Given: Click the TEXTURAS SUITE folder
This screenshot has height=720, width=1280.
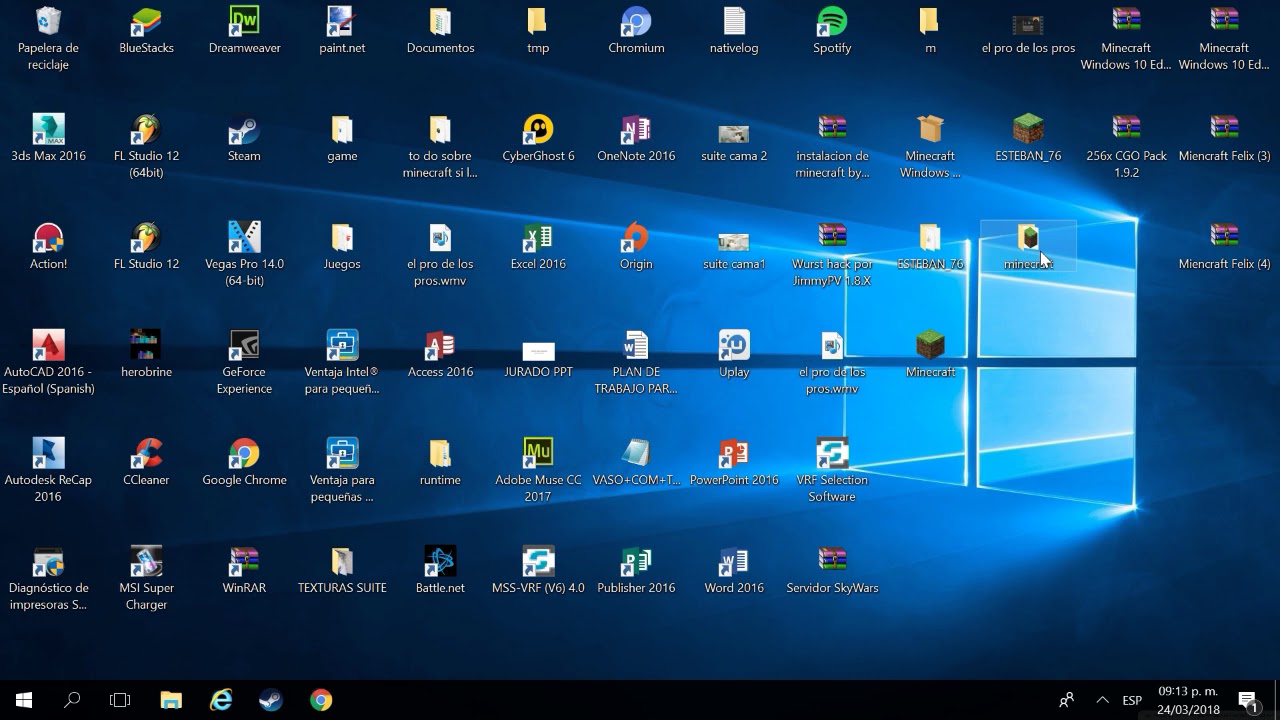Looking at the screenshot, I should click(x=342, y=570).
